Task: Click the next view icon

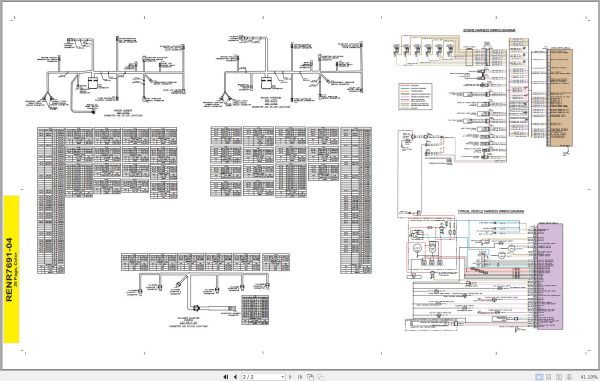Action: click(320, 377)
